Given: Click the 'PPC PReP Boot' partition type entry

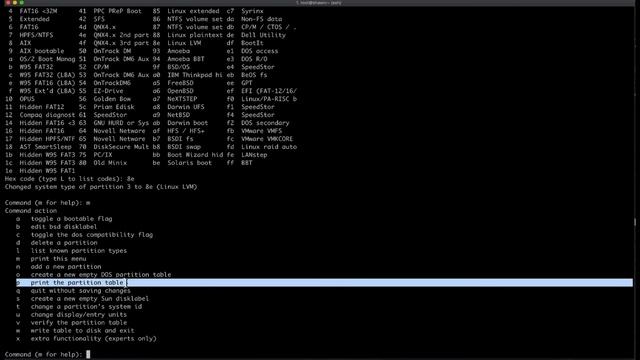Looking at the screenshot, I should (117, 11).
